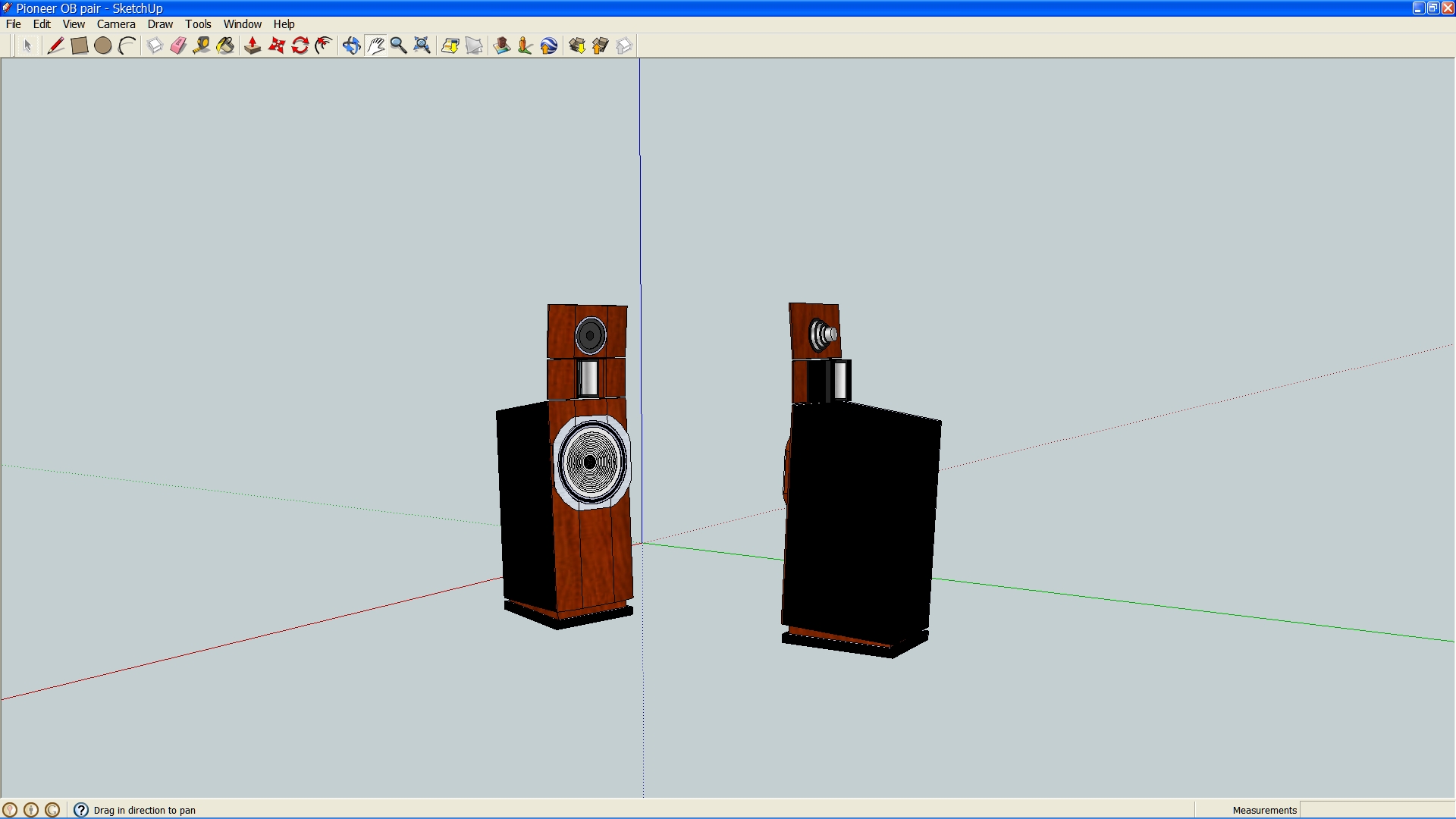Open the Window menu

point(243,24)
